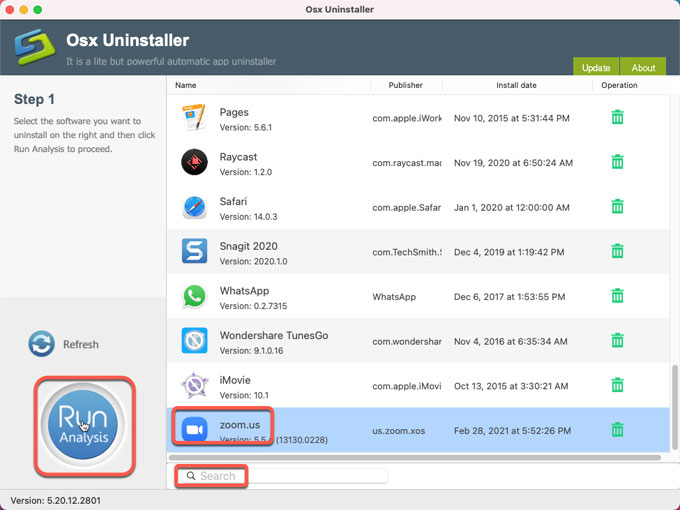The width and height of the screenshot is (680, 510).
Task: Click install date Nov 4, 2016
Action: tap(510, 341)
